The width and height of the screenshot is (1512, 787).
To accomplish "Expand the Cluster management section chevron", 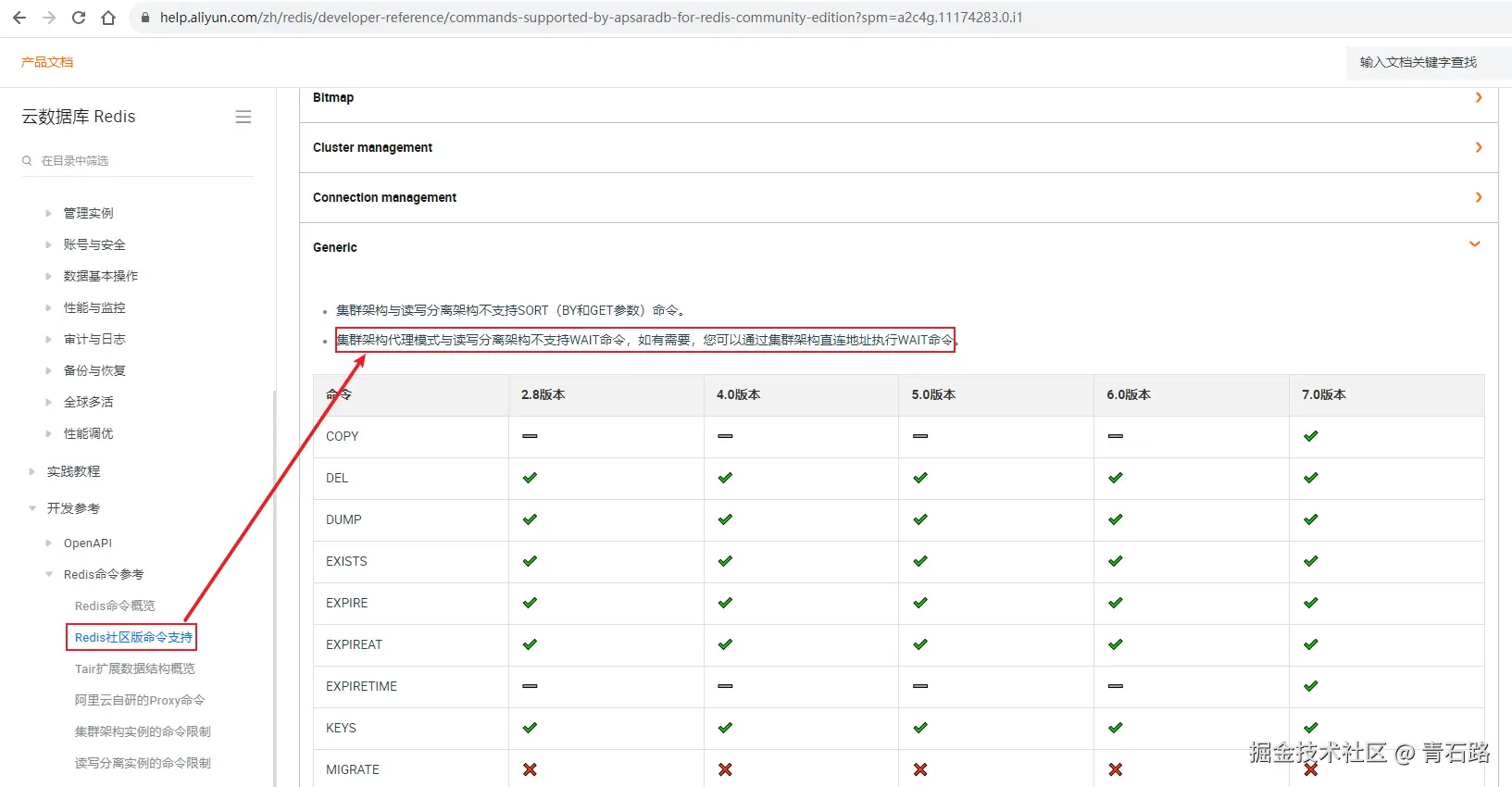I will (1478, 147).
